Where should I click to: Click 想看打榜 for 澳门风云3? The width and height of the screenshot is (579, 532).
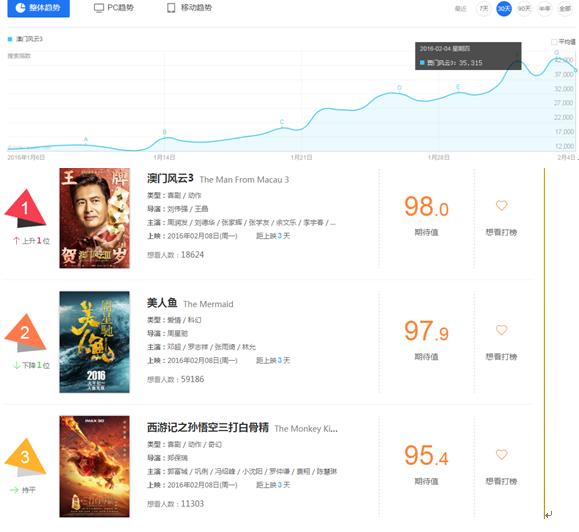coord(501,232)
